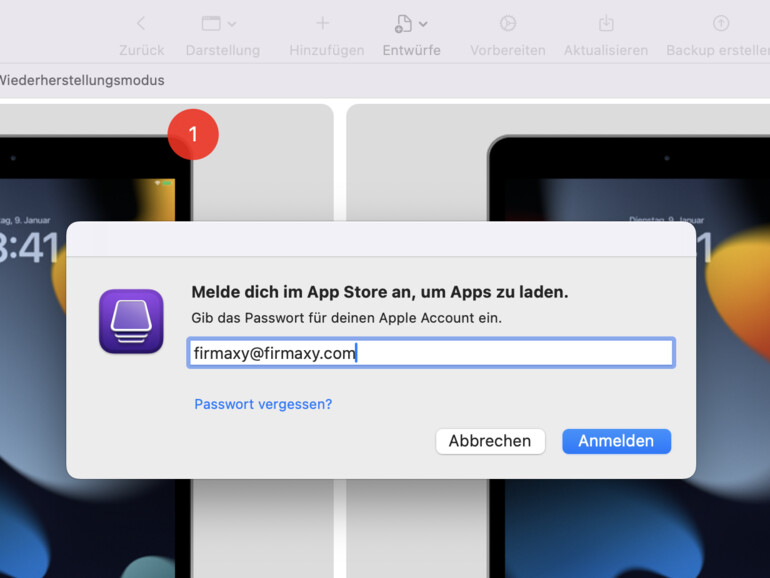Screen dimensions: 770x578
Task: Open the Entwürfe blueprints icon
Action: click(x=403, y=24)
